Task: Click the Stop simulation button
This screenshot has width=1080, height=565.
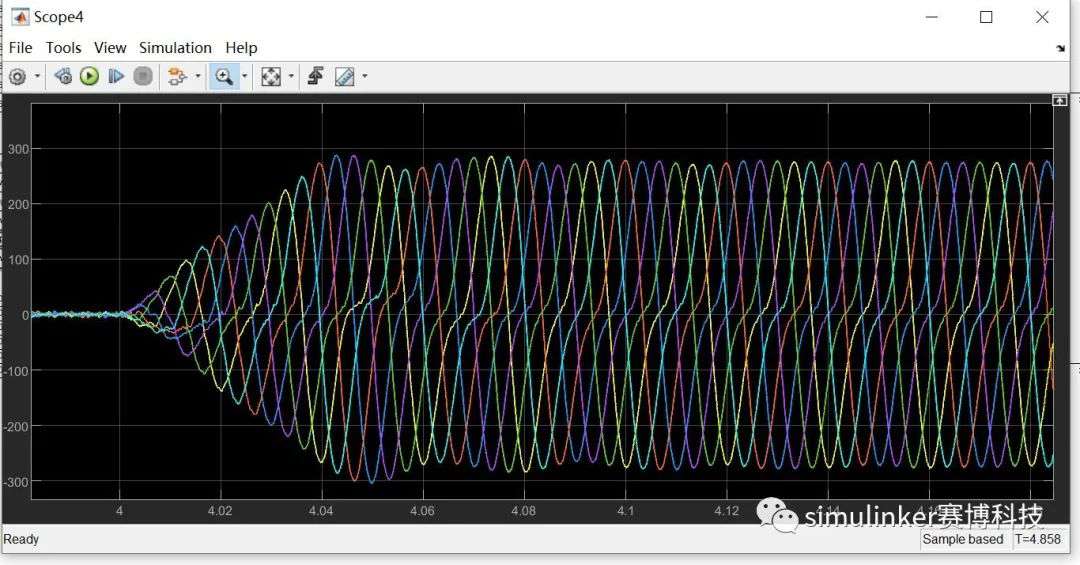Action: click(143, 76)
